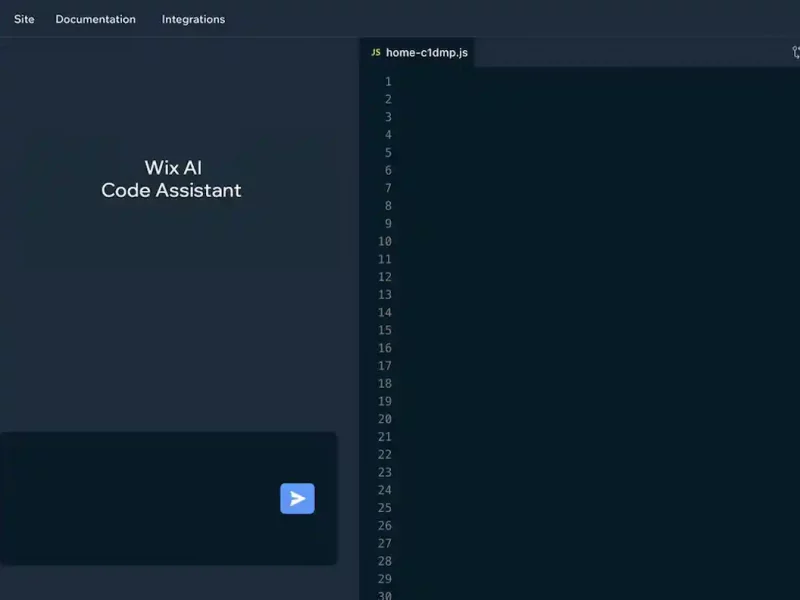This screenshot has width=800, height=600.
Task: Select line number 3 in the gutter
Action: pos(388,117)
